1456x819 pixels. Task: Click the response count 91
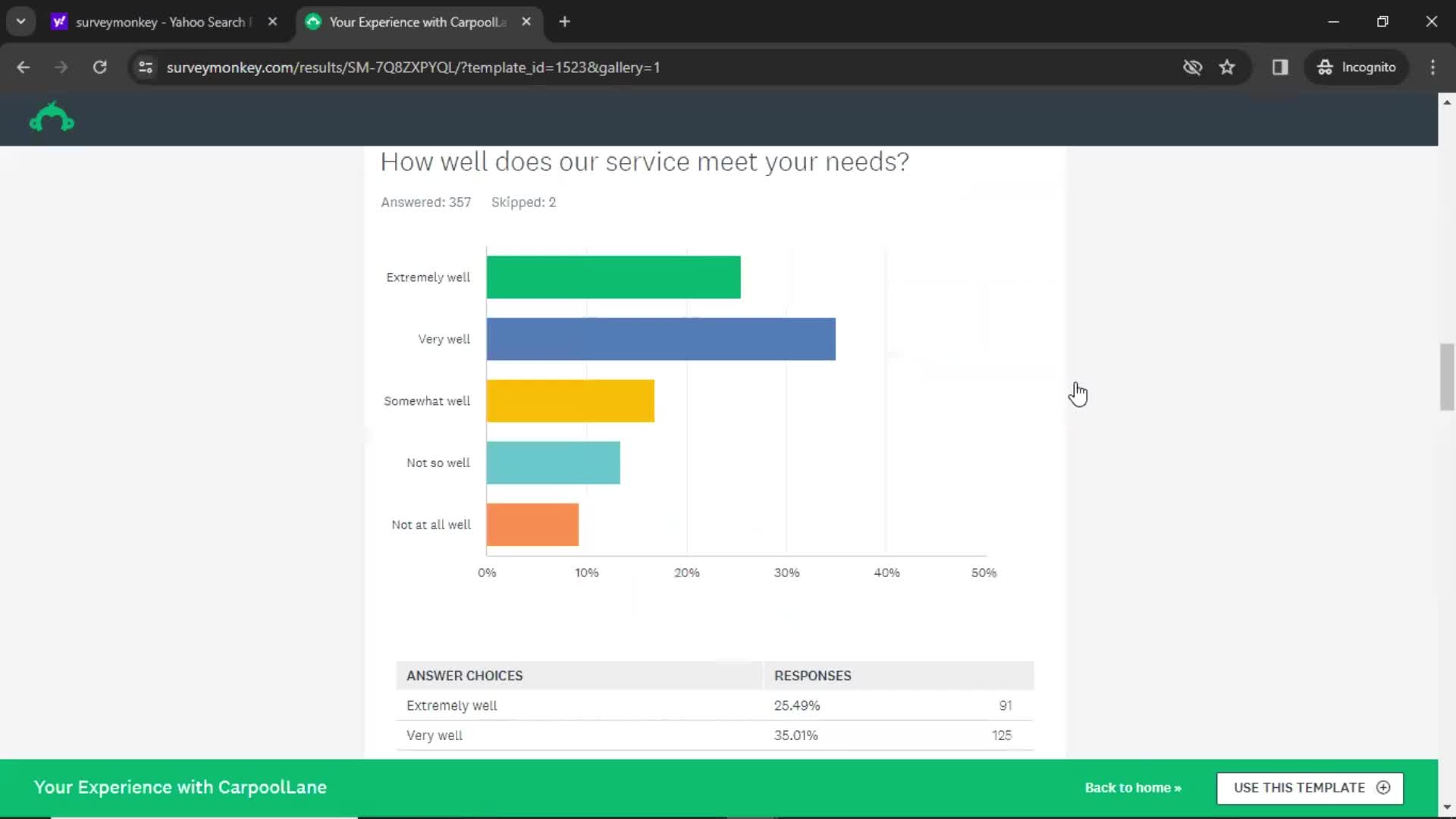click(1006, 705)
